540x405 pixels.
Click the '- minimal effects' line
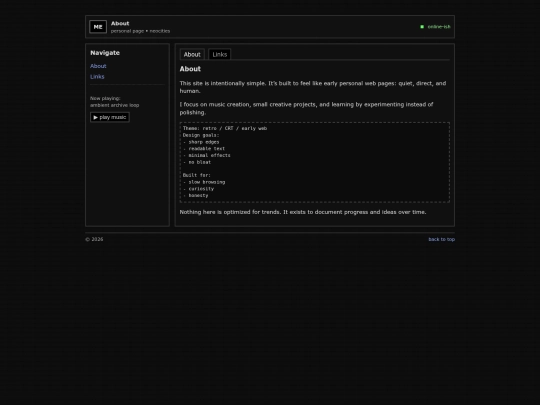point(207,155)
